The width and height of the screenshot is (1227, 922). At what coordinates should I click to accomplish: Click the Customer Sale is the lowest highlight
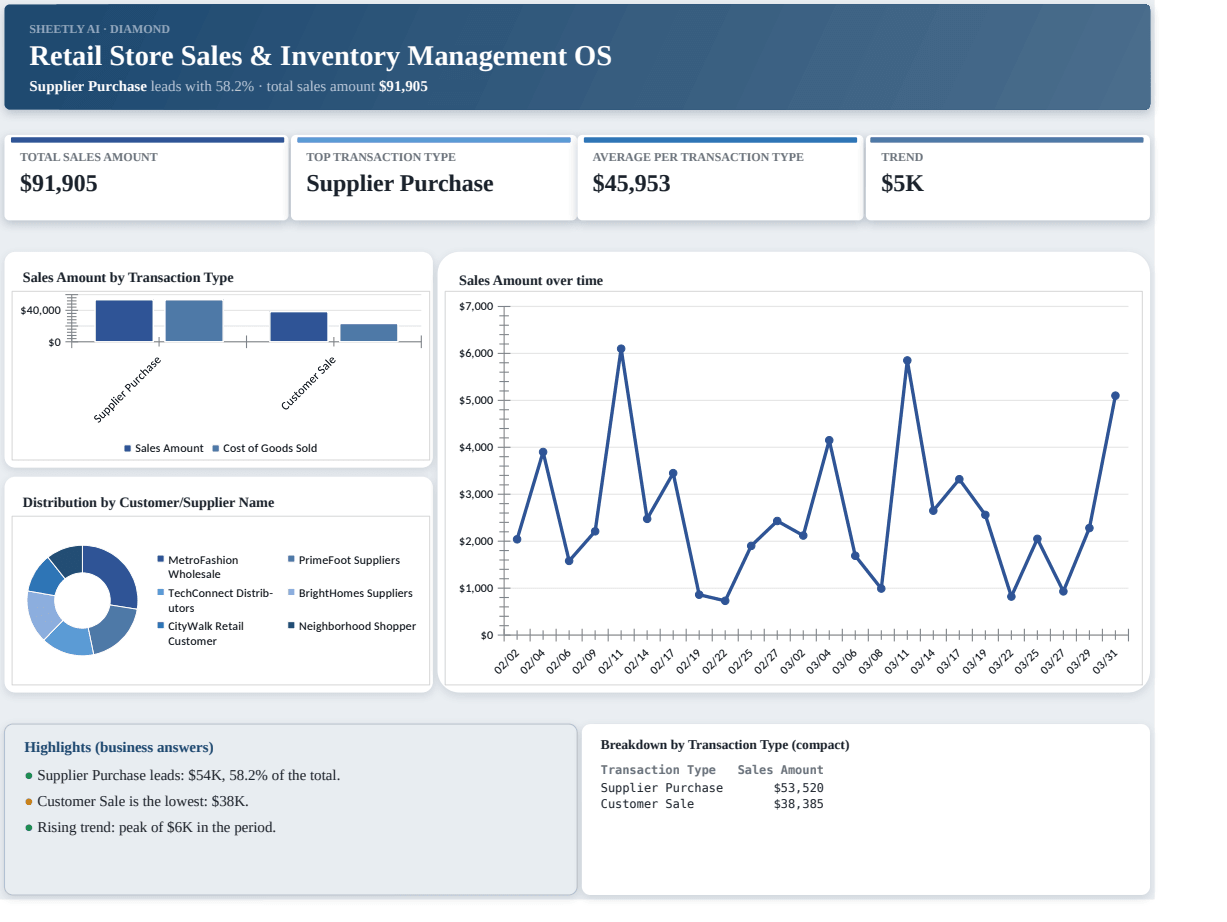(x=142, y=801)
